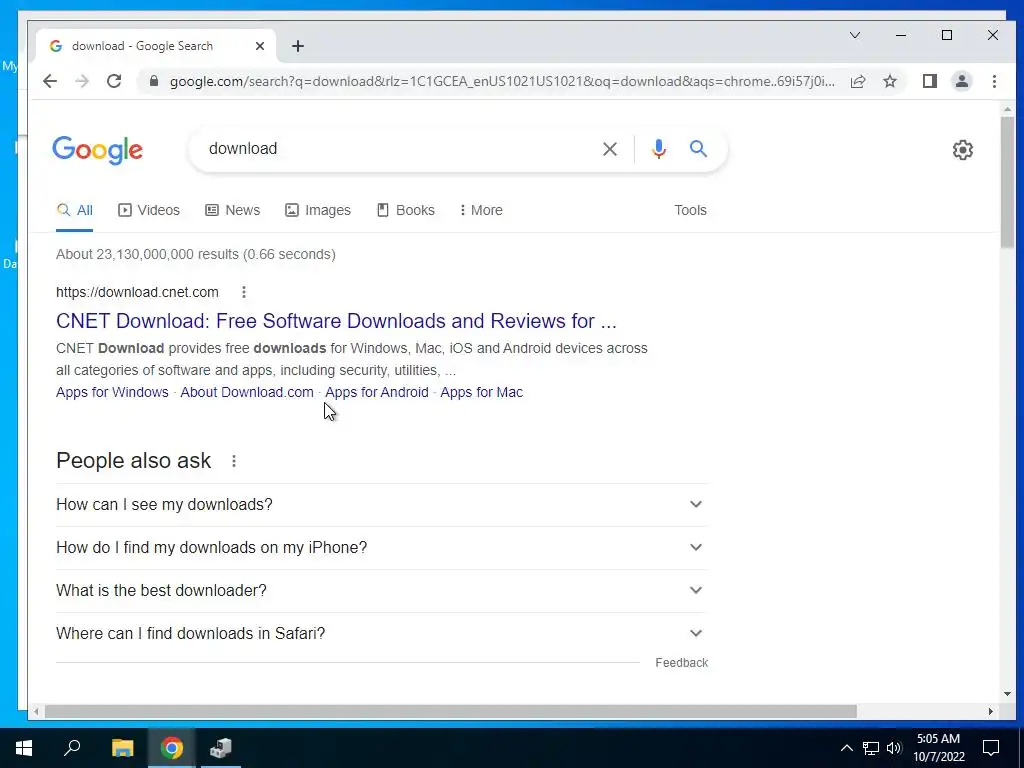Visit the Apps for Android sitelink
Viewport: 1024px width, 768px height.
(377, 392)
